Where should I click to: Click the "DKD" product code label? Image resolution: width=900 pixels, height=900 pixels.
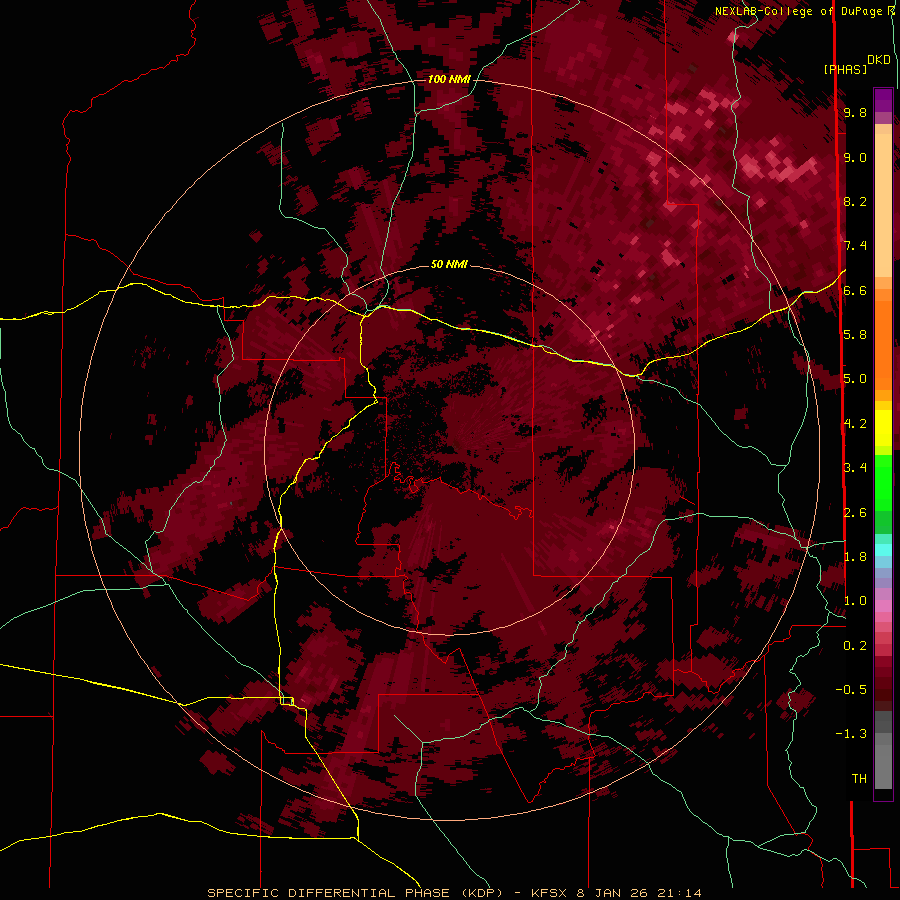879,60
